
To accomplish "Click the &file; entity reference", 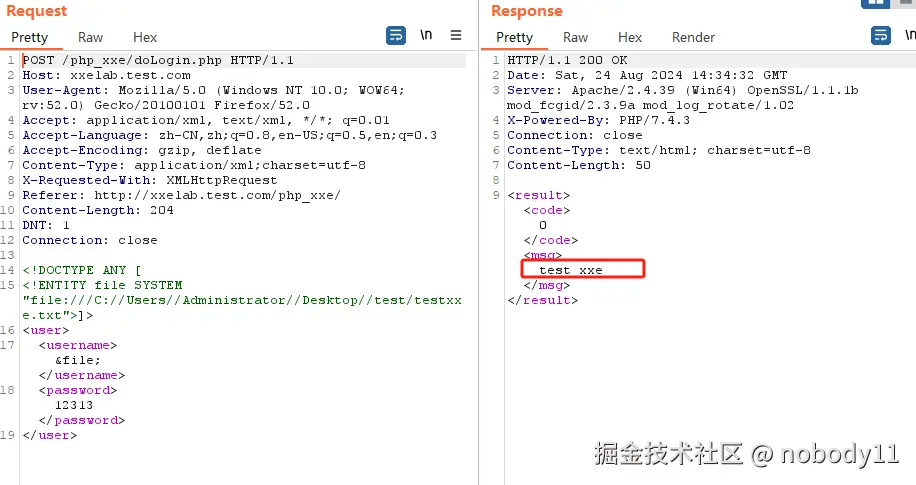I will pyautogui.click(x=78, y=360).
